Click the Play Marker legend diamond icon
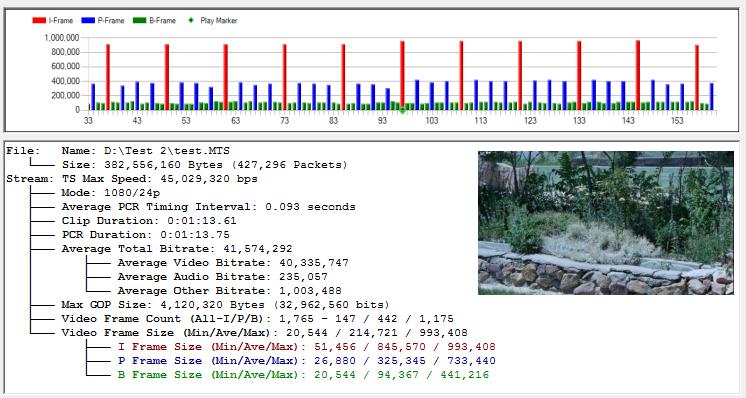The height and width of the screenshot is (398, 746). click(191, 20)
